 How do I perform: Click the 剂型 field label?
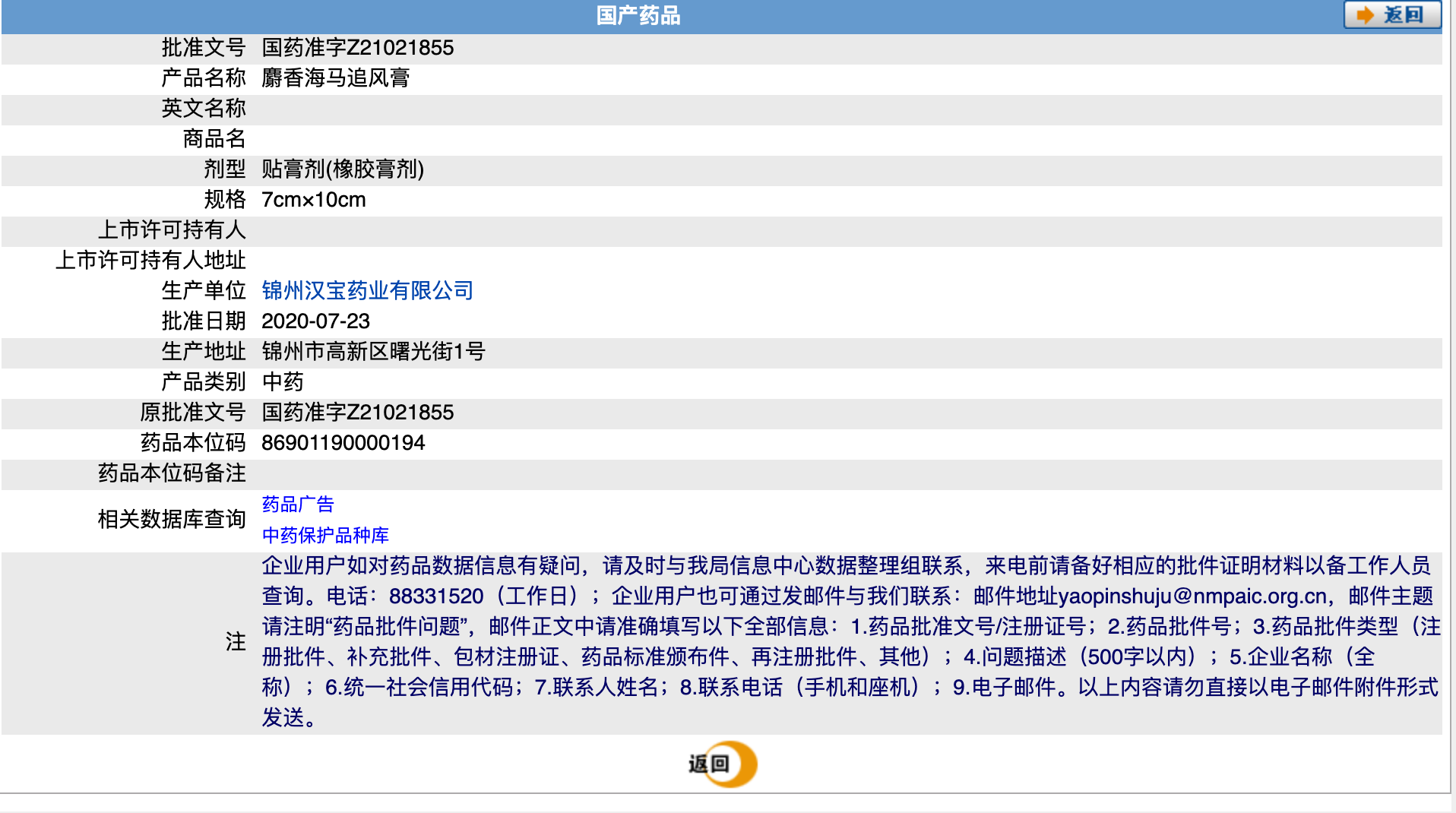[225, 169]
